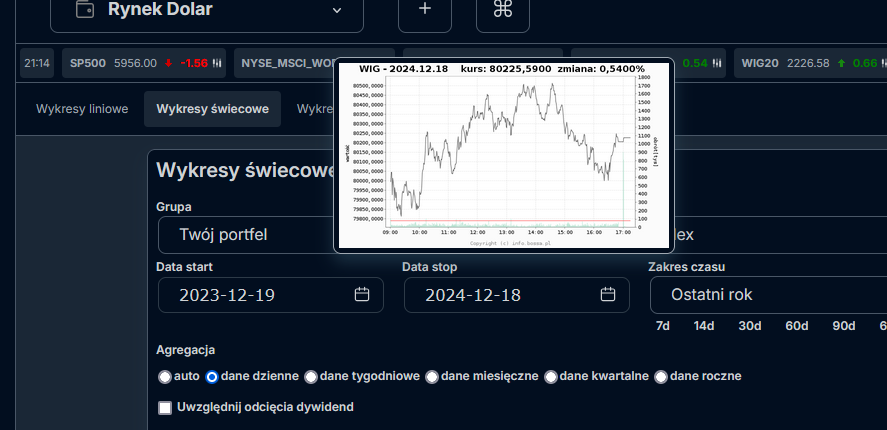Click the wallet icon beside Rynek Dolar
Screen dimensions: 887x430
tap(87, 10)
